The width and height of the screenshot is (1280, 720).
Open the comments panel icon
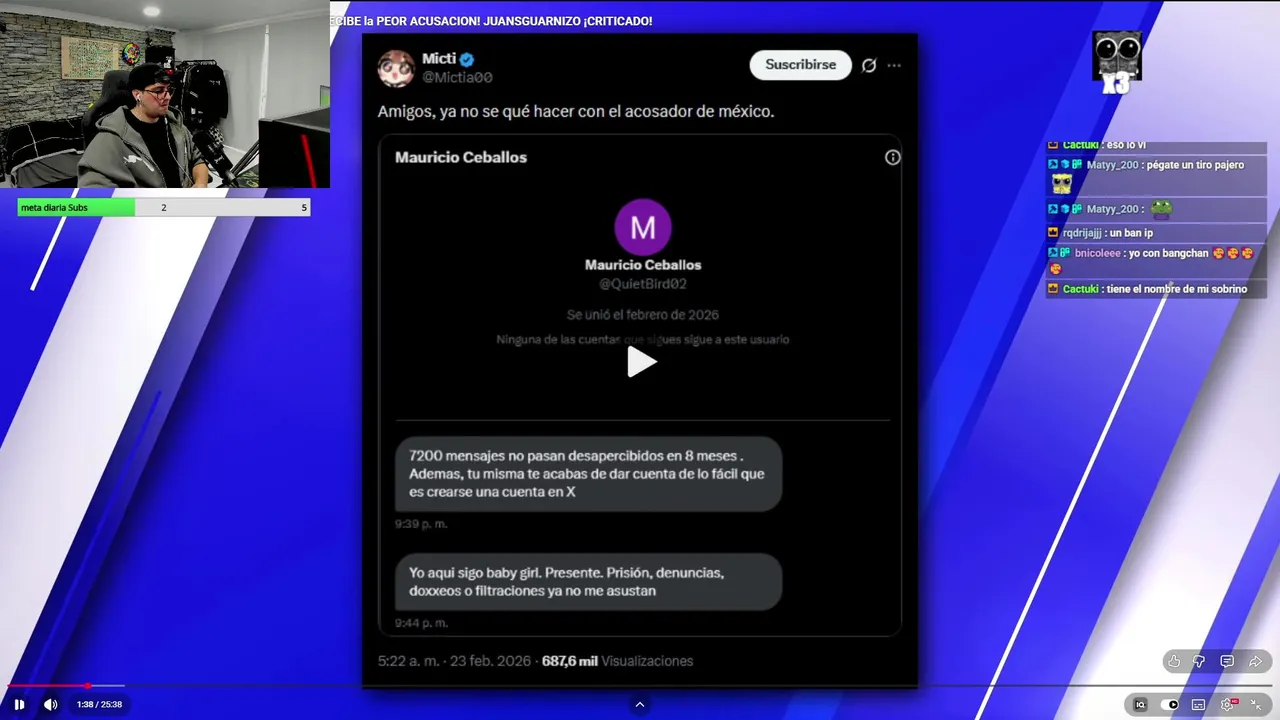(1227, 661)
